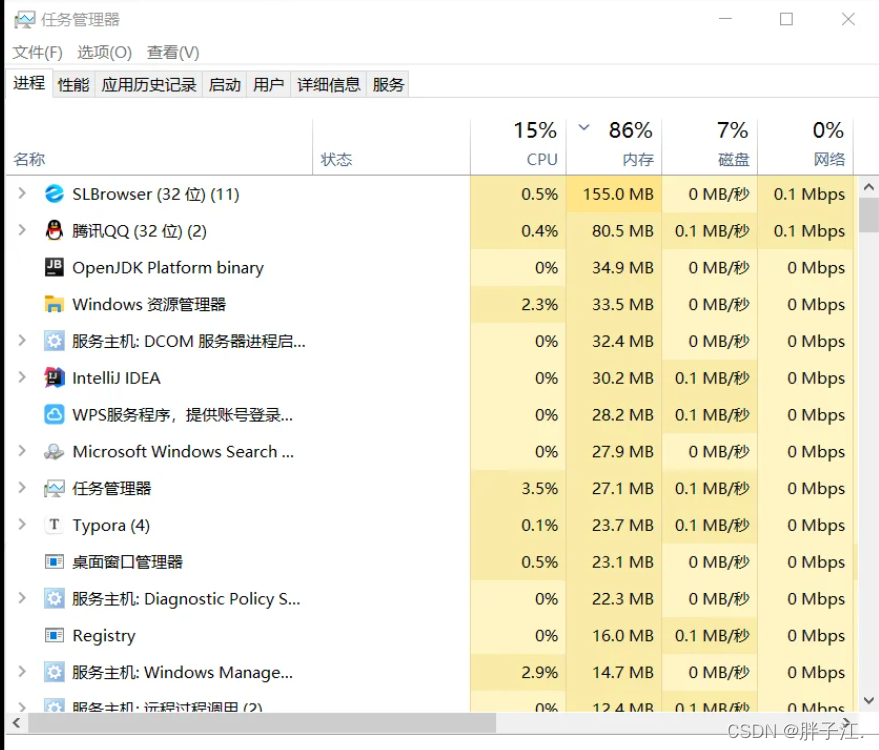
Task: Sort by the 网络 0% column header
Action: coord(806,147)
